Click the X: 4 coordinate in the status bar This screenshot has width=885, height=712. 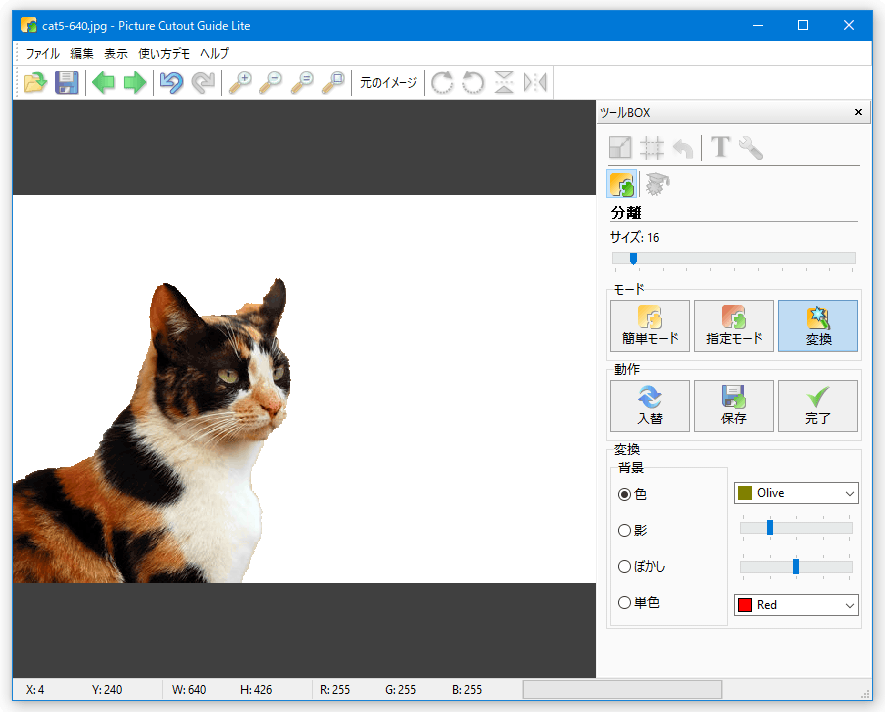(x=35, y=689)
